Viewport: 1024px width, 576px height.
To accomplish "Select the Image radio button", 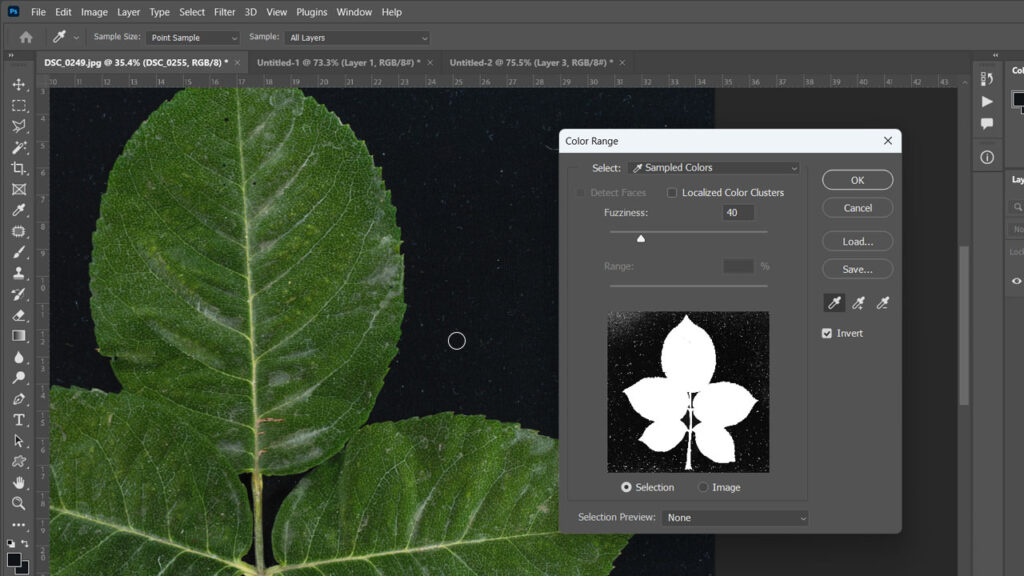I will [x=703, y=487].
